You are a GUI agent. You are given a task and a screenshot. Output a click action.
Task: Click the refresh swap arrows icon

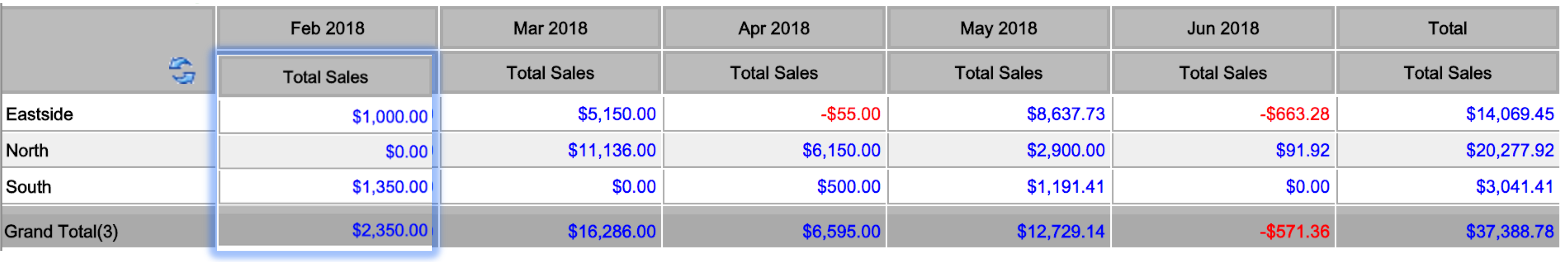[182, 71]
